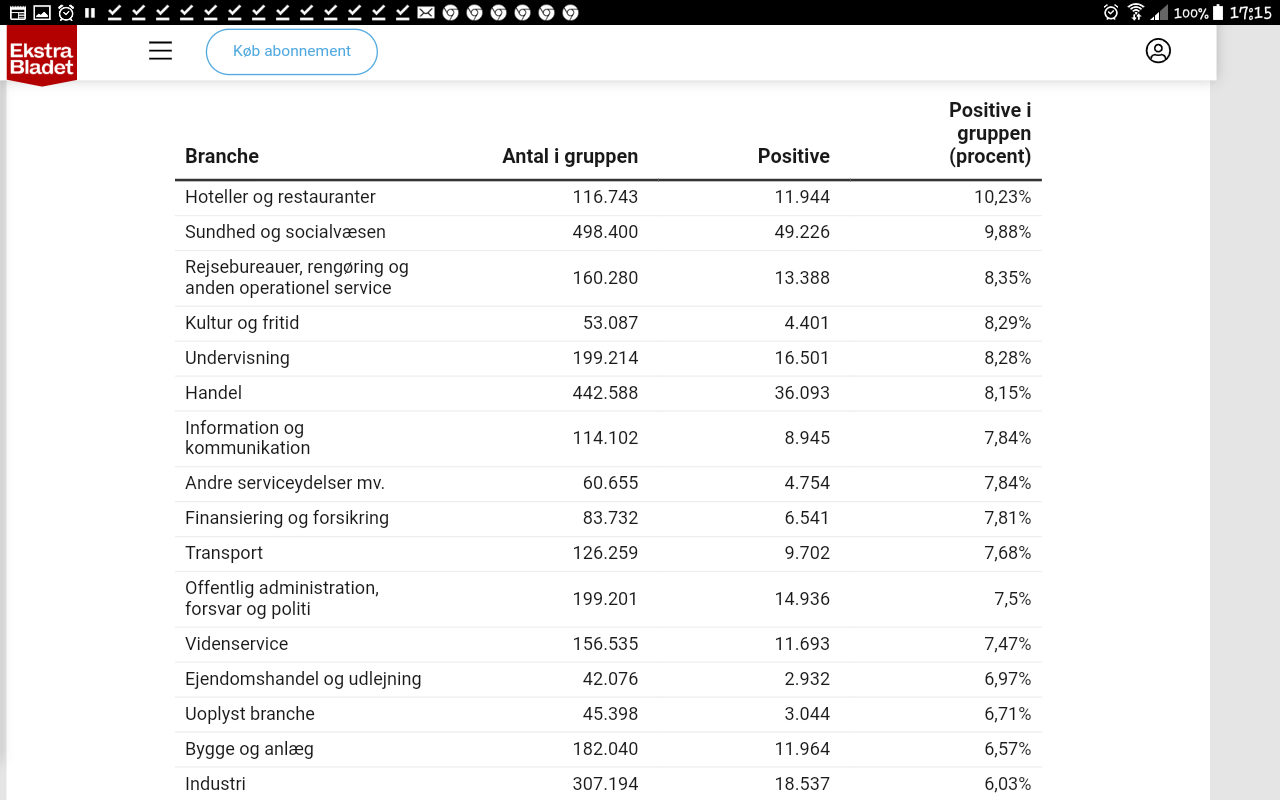
Task: Tap the 17:15 clock in status bar
Action: click(x=1250, y=13)
